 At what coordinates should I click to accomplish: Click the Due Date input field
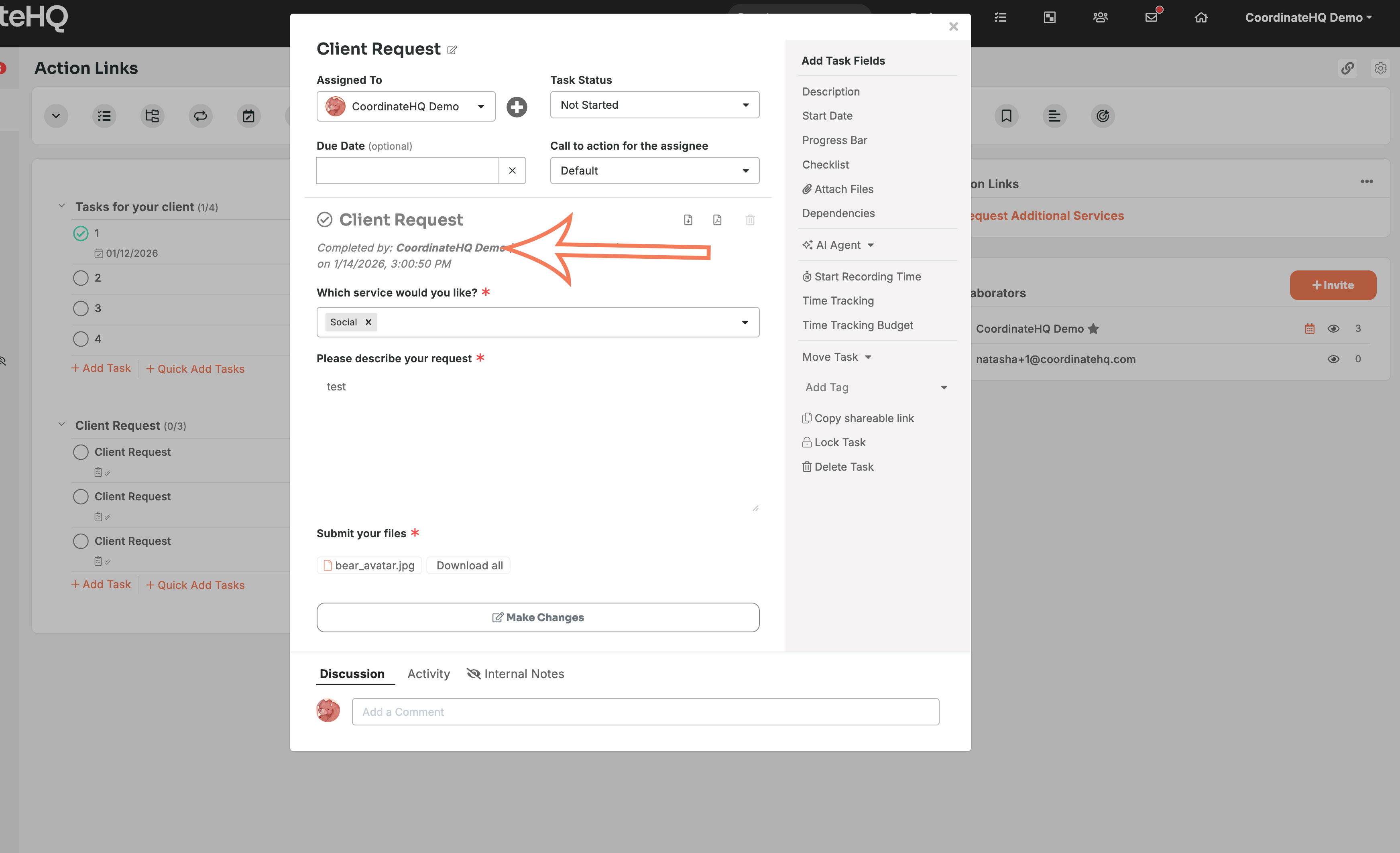coord(407,171)
